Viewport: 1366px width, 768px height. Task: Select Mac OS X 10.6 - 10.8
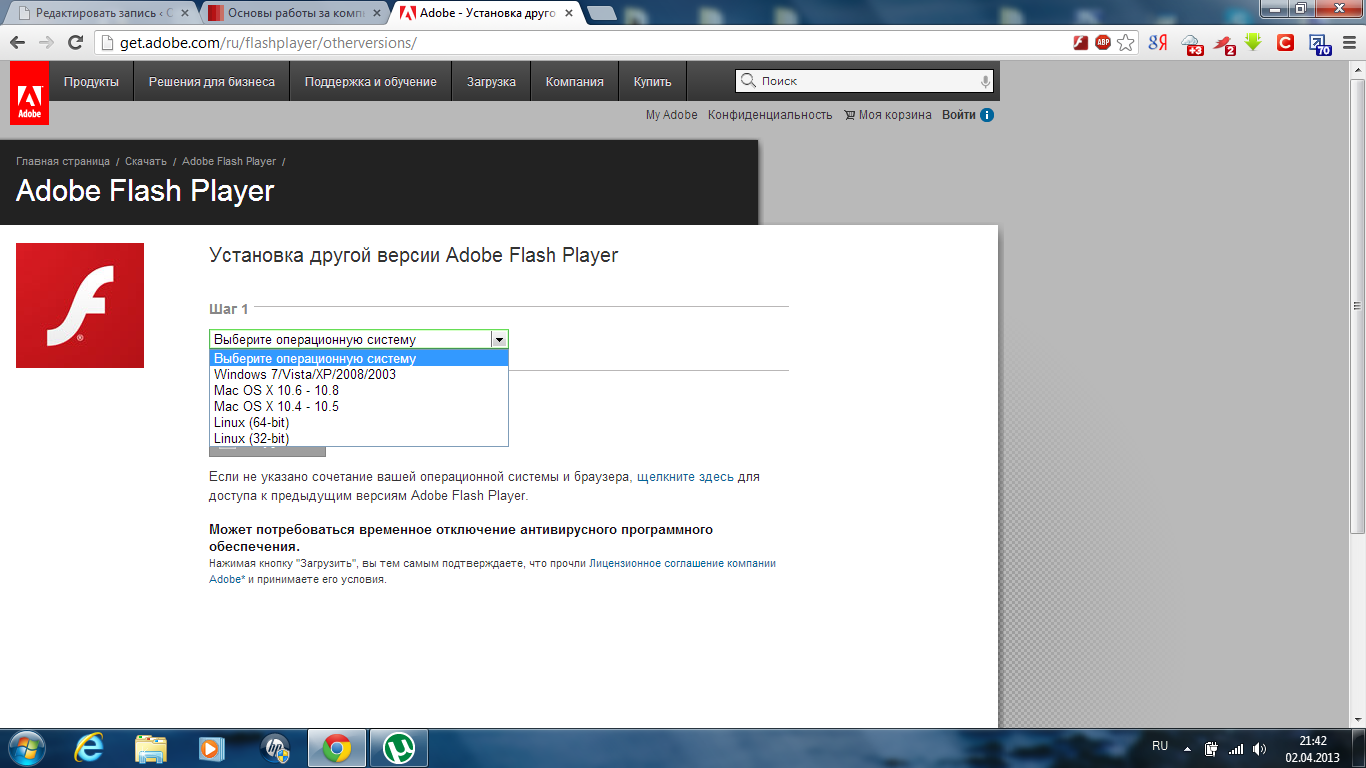coord(359,391)
